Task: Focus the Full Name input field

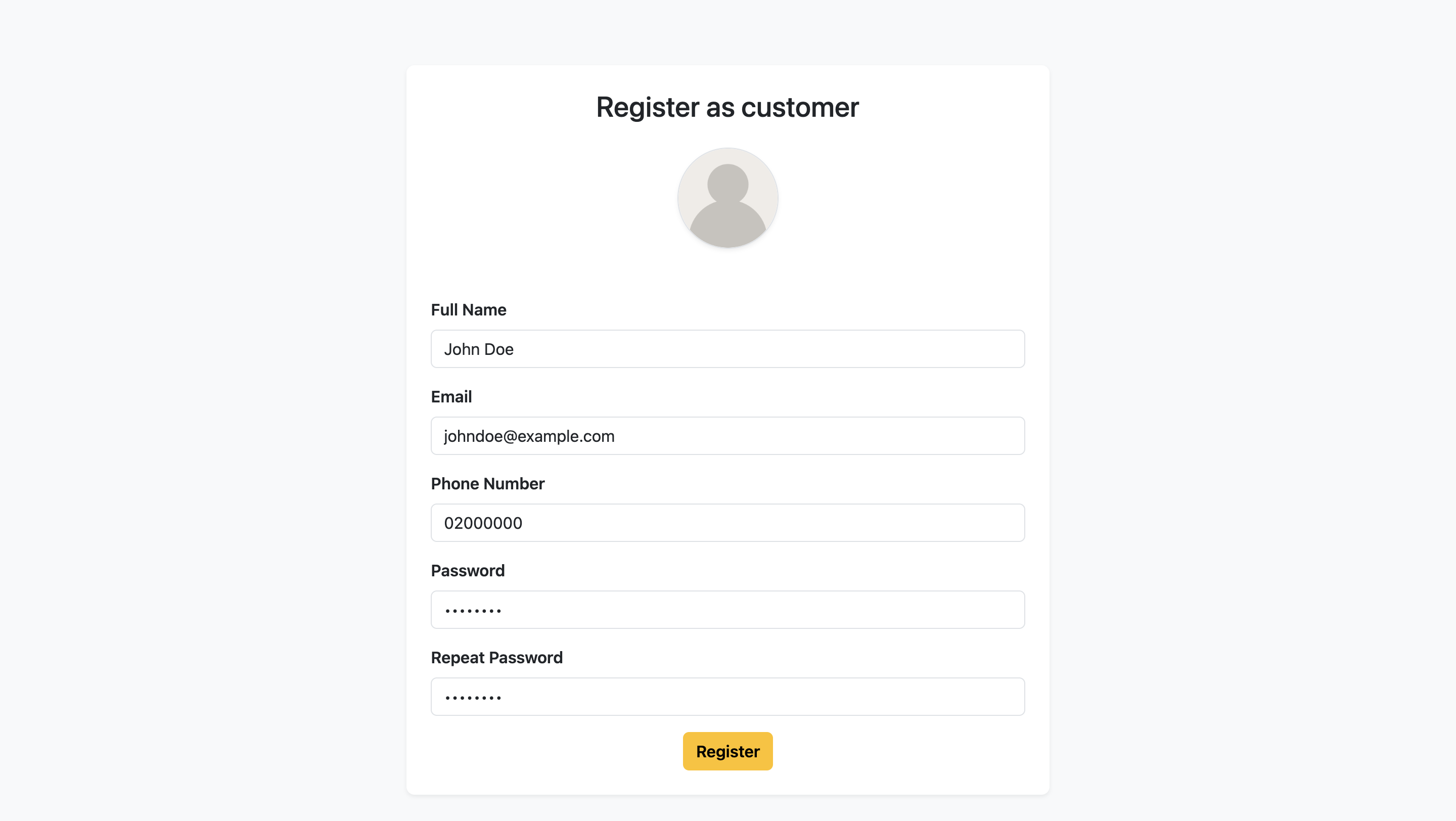Action: (x=727, y=349)
